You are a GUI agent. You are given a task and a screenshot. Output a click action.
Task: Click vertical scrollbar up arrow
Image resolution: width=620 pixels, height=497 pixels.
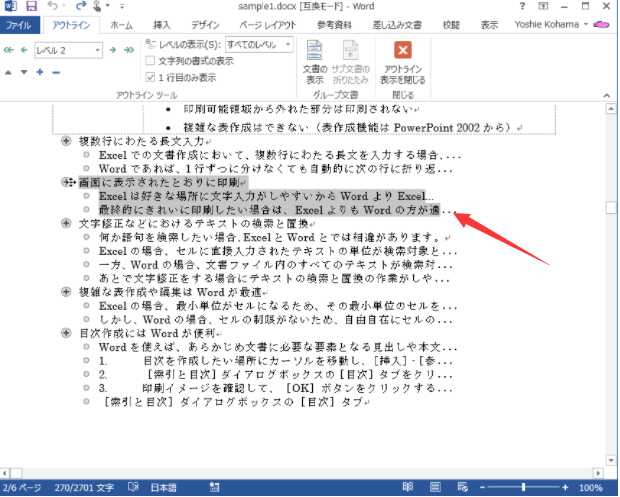pos(611,108)
